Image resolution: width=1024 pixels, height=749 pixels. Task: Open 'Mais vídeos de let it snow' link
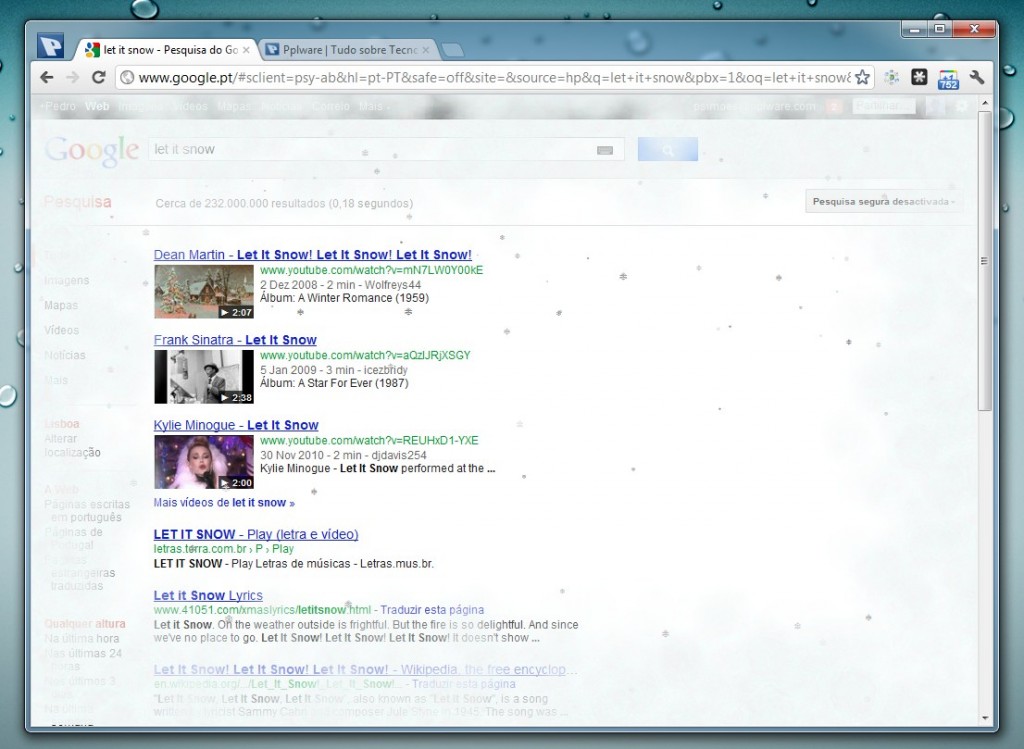pos(224,503)
